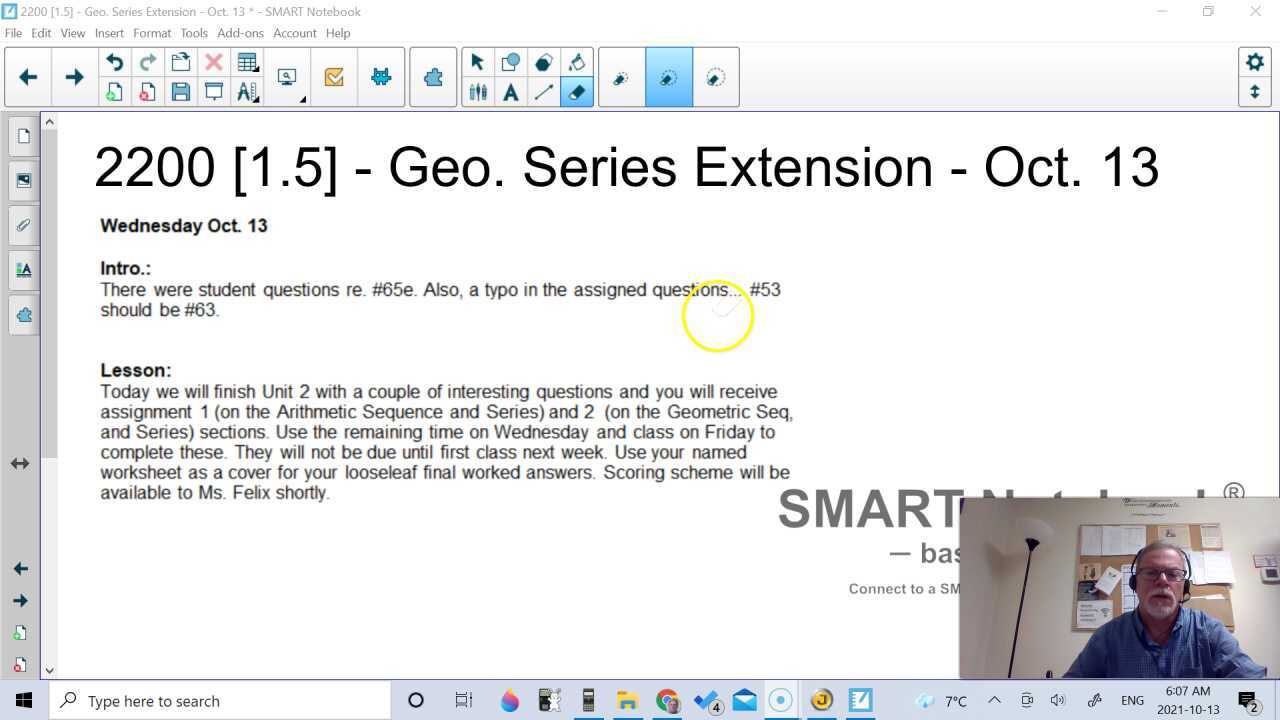Toggle the sidebar to the opposite side
1280x720 pixels.
(x=19, y=462)
